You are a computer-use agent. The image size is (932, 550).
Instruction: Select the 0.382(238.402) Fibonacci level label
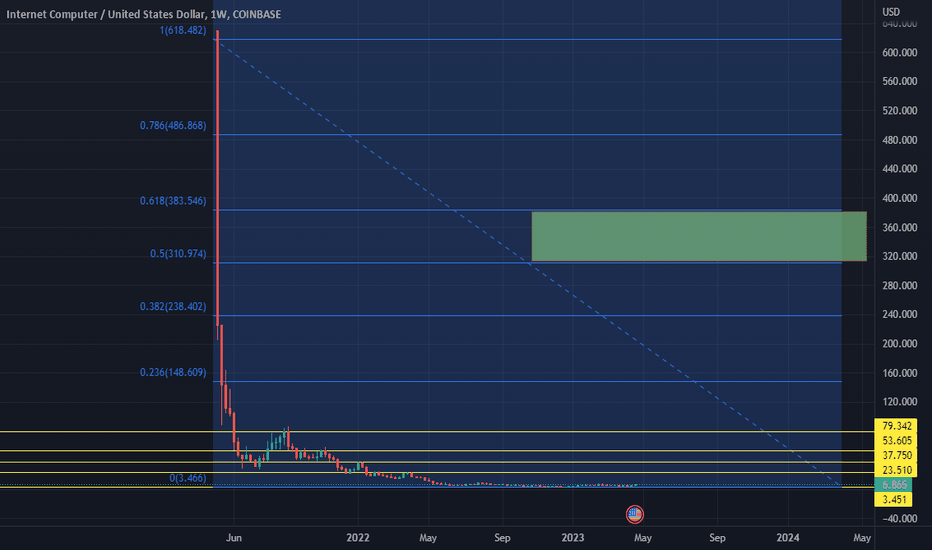pyautogui.click(x=173, y=307)
